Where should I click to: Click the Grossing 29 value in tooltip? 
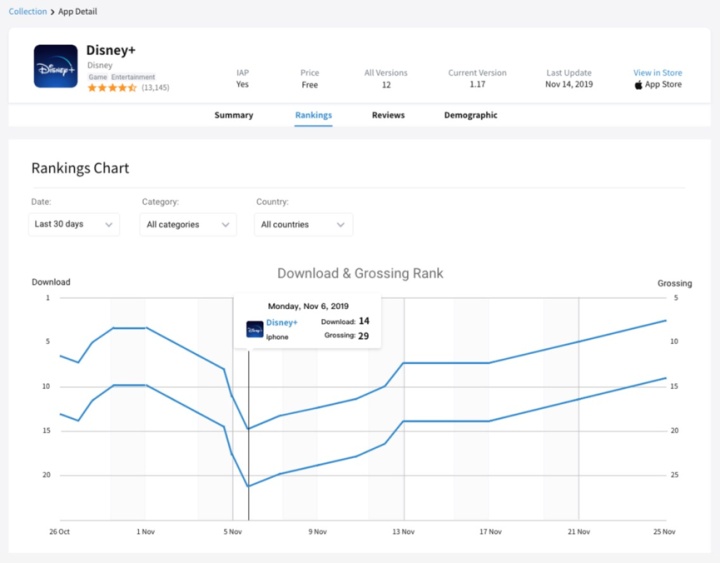click(x=364, y=336)
